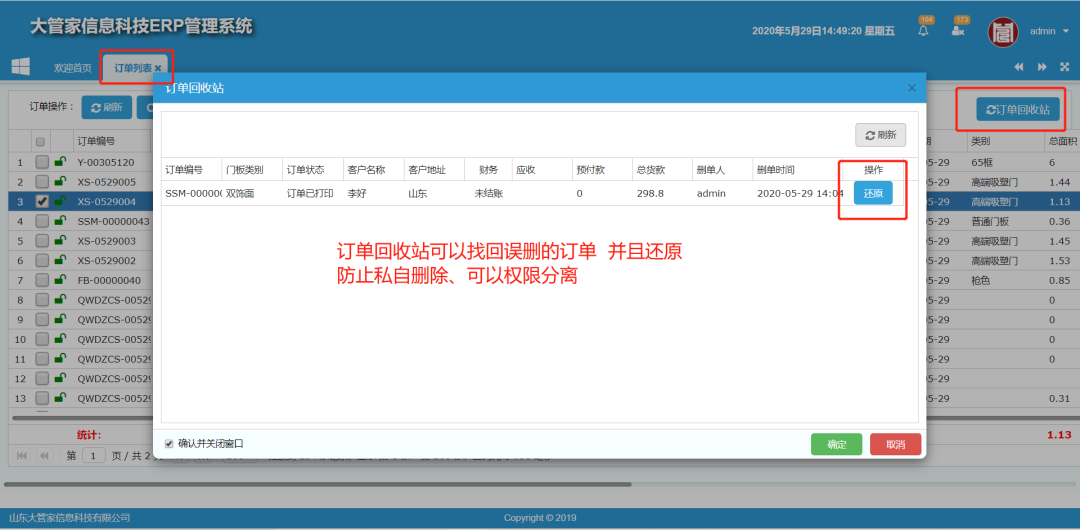Uncheck the 确认并关闭窗口 checkbox
The width and height of the screenshot is (1080, 530).
point(169,443)
